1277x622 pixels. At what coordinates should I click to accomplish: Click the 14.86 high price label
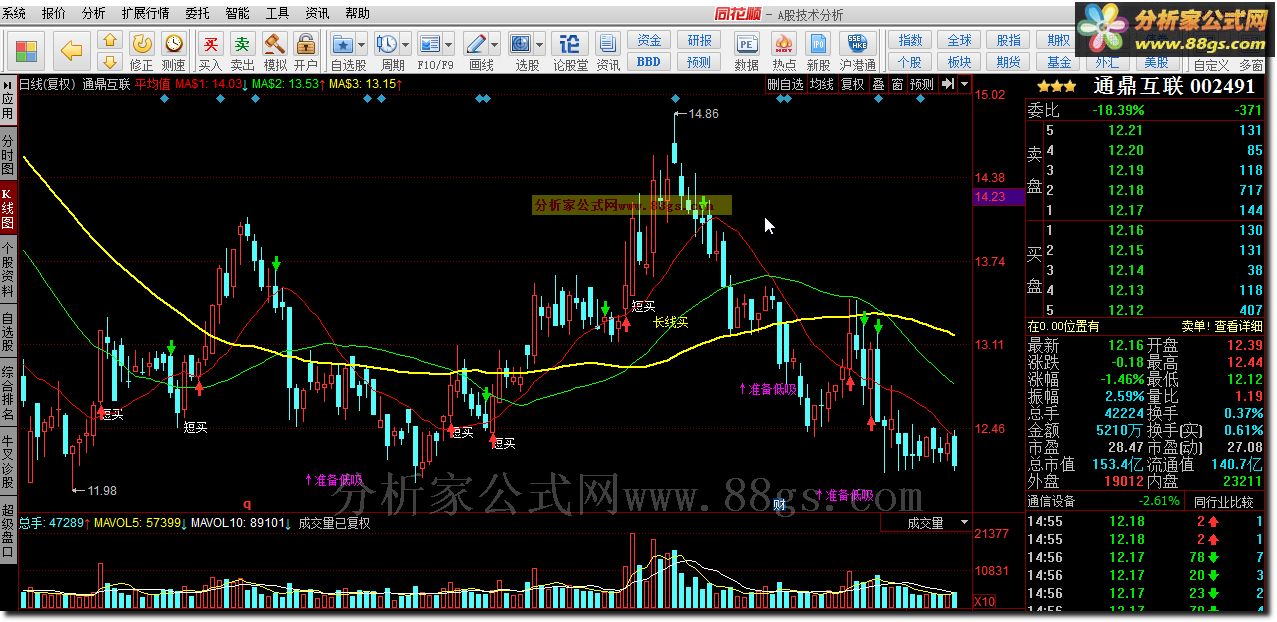pos(704,114)
